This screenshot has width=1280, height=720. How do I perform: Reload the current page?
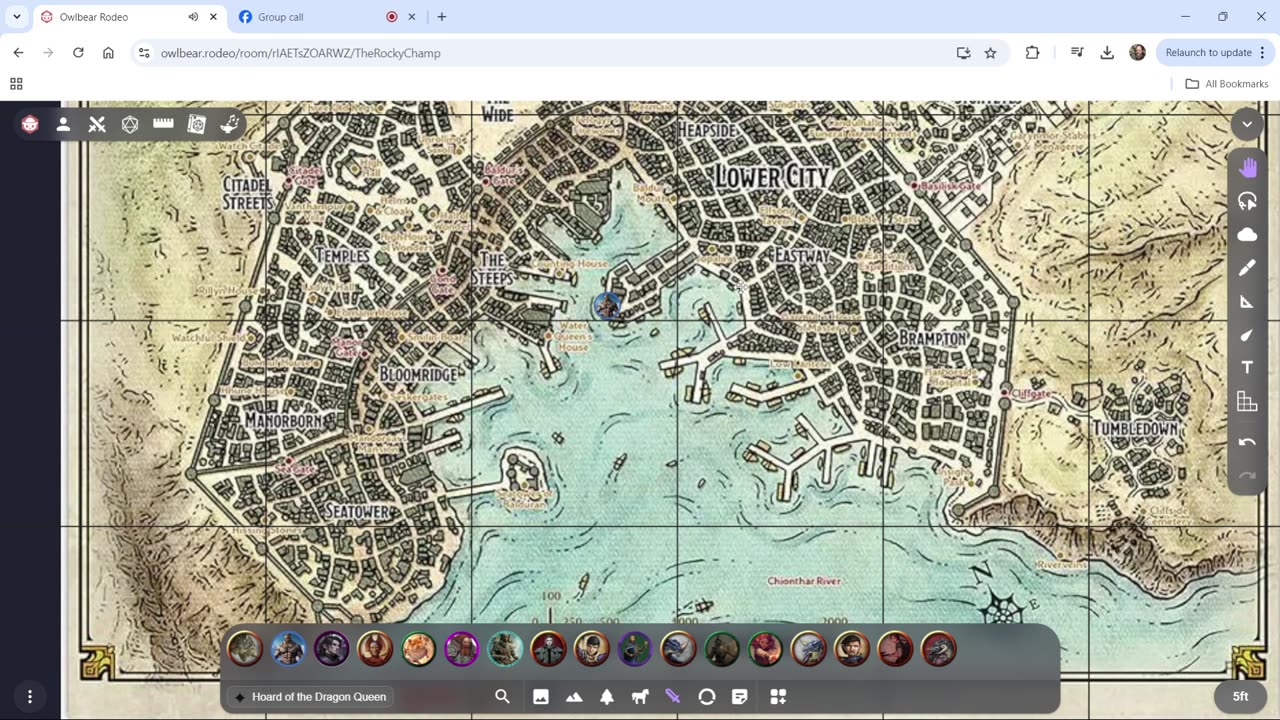(78, 53)
